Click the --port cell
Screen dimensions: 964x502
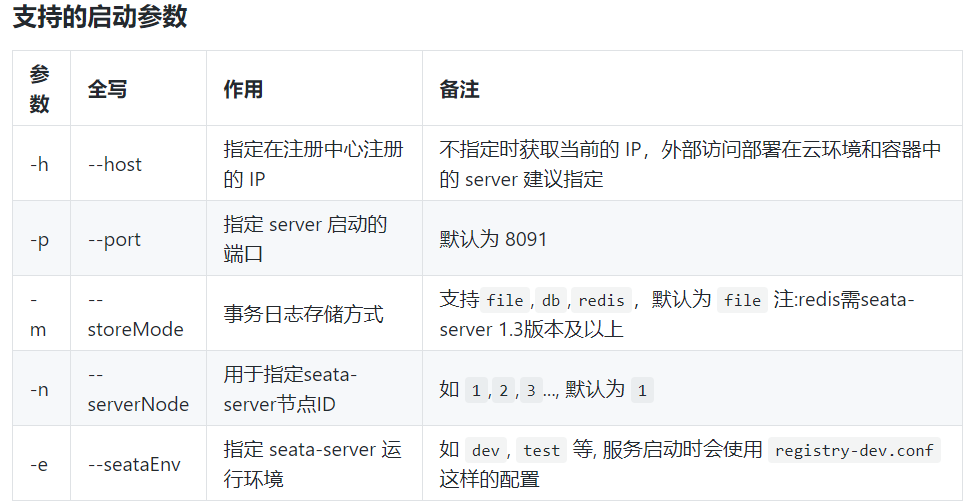pyautogui.click(x=138, y=238)
